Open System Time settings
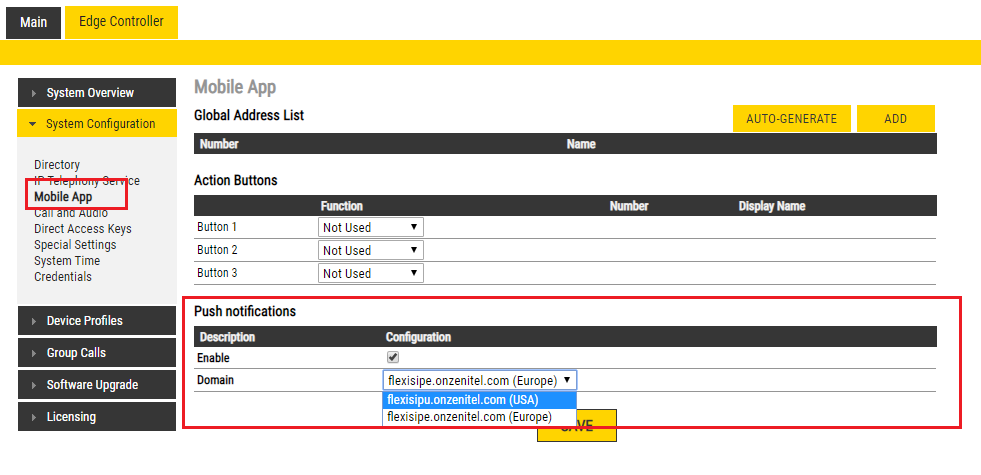The image size is (981, 475). pos(67,261)
